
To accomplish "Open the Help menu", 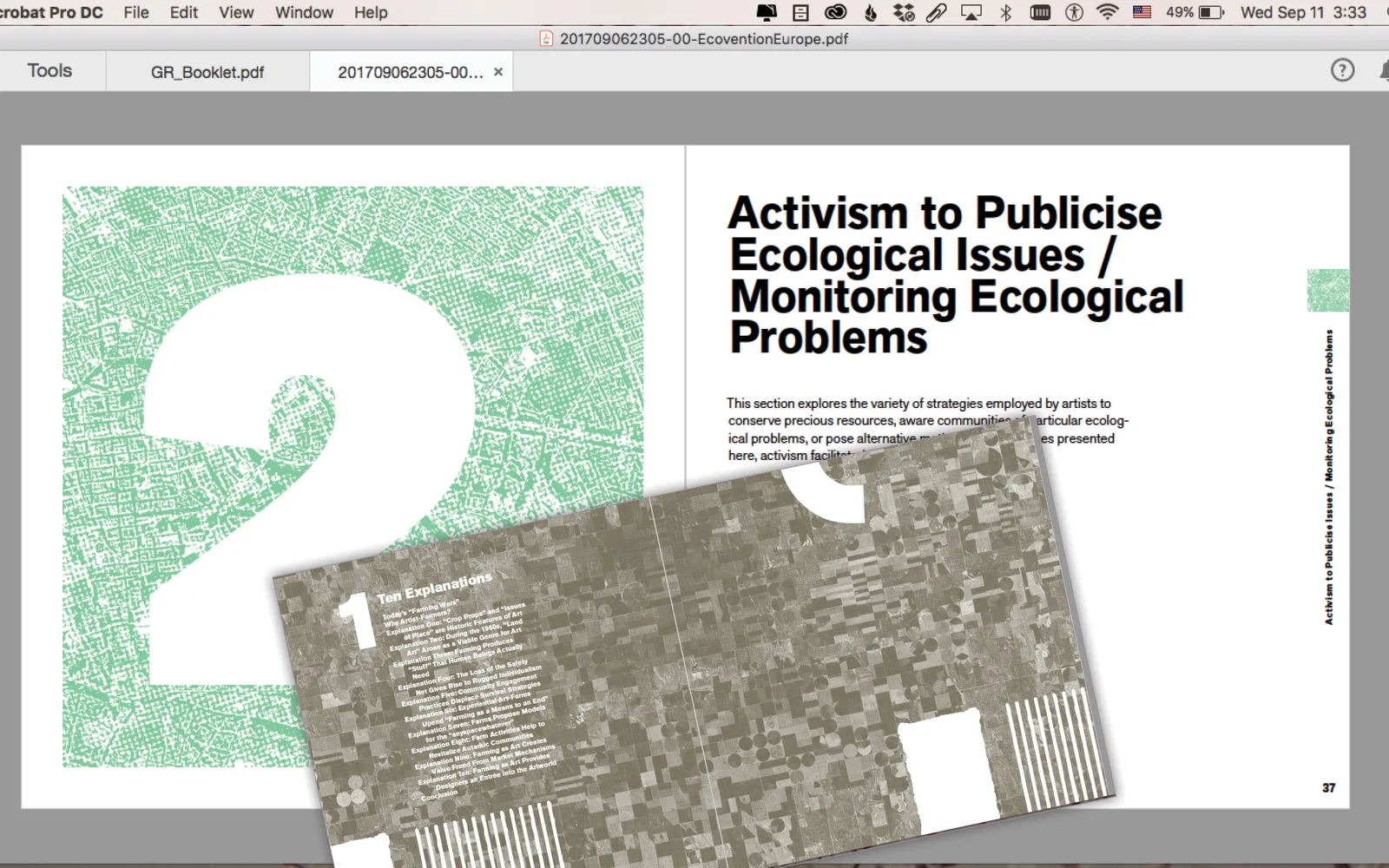I will 371,12.
